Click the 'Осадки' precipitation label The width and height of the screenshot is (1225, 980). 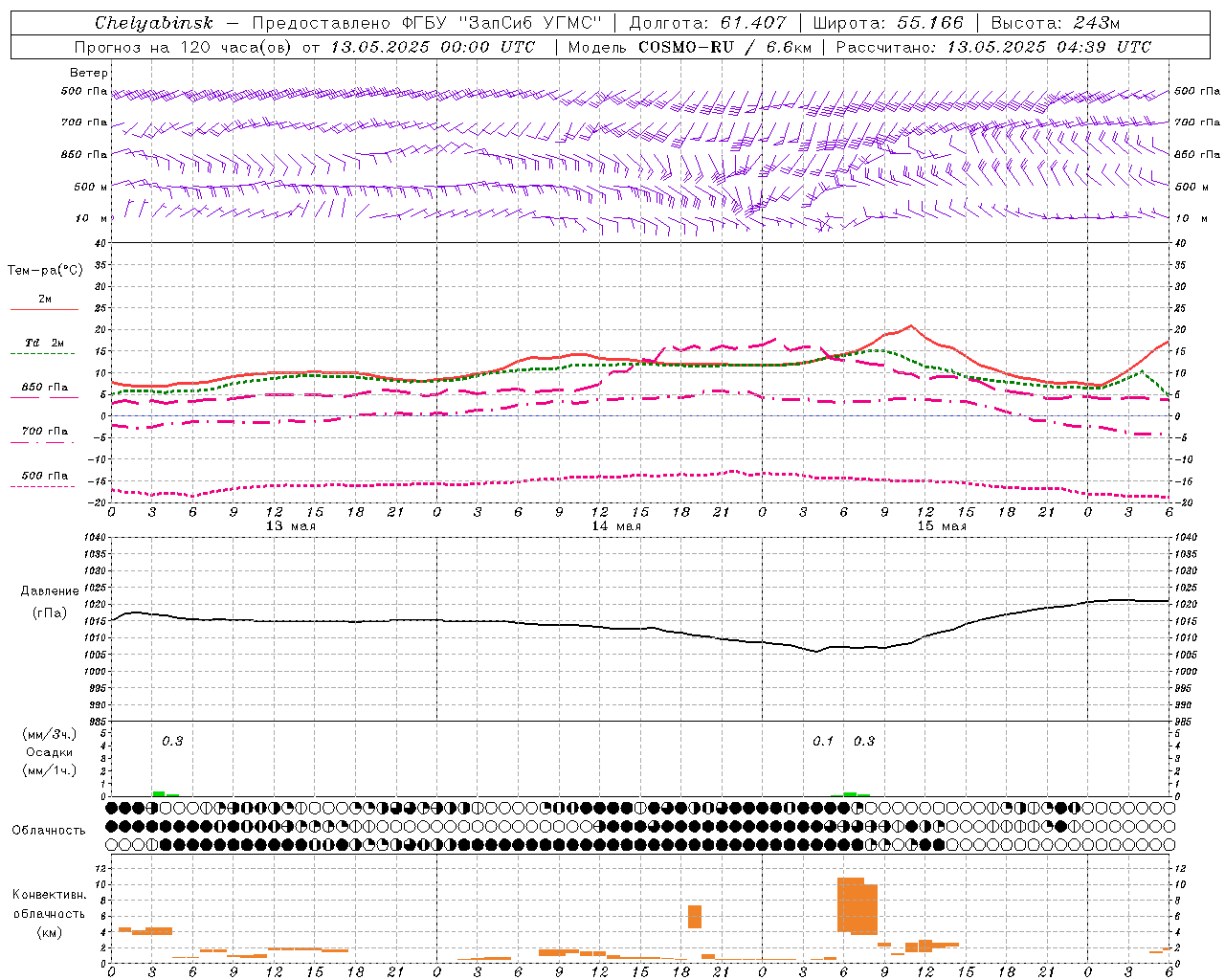tap(50, 752)
